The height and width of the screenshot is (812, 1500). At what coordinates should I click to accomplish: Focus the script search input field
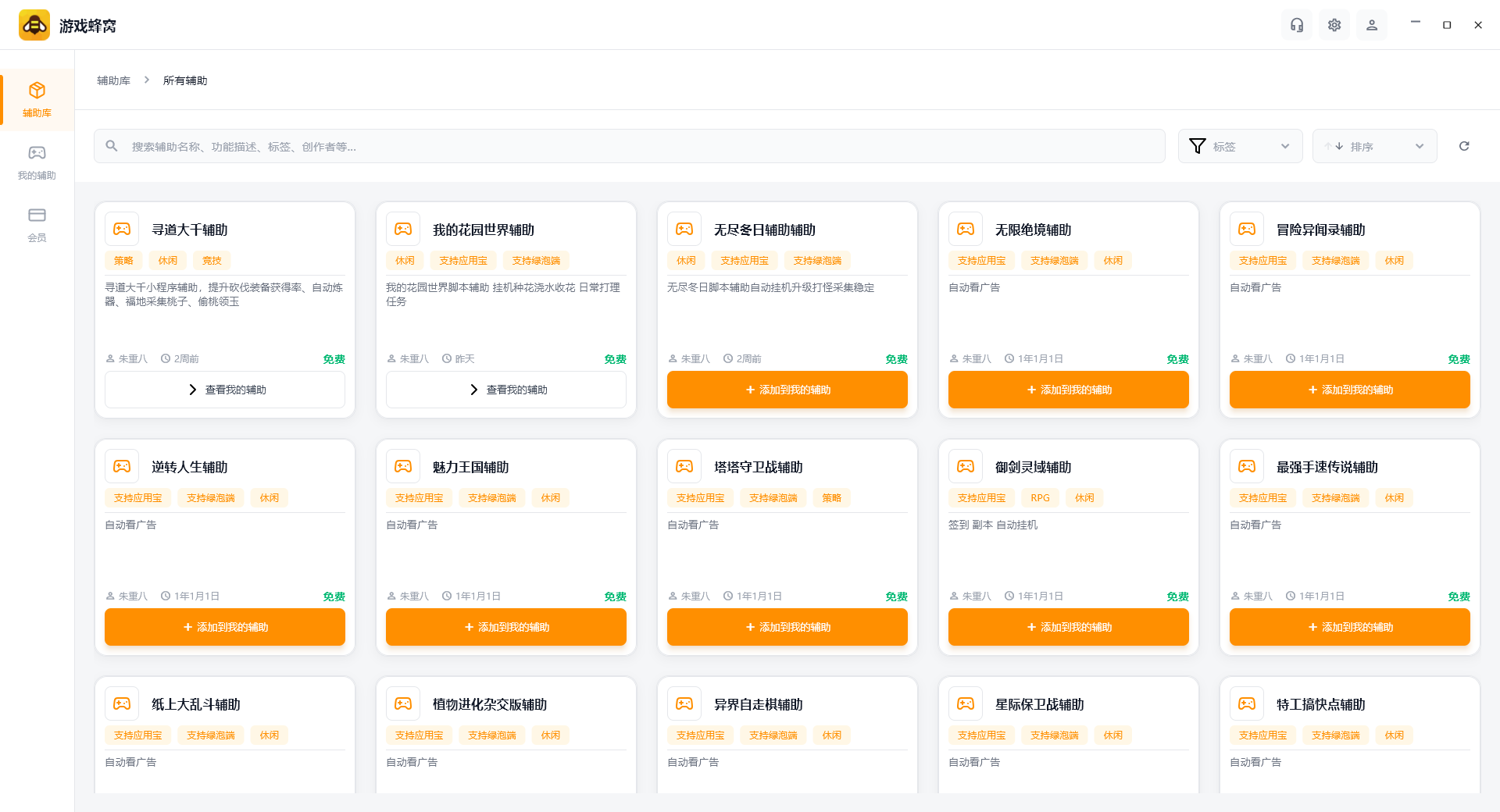[x=630, y=146]
